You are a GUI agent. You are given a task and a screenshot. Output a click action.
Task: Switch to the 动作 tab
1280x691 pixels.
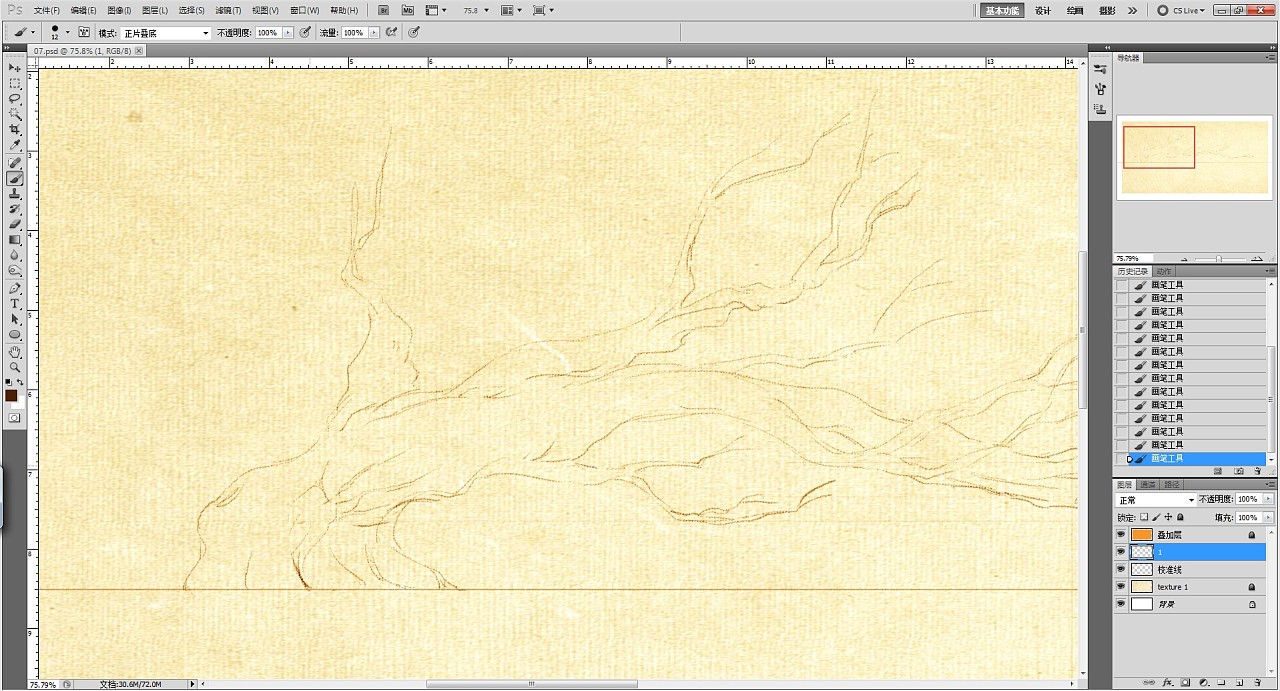pos(1164,272)
